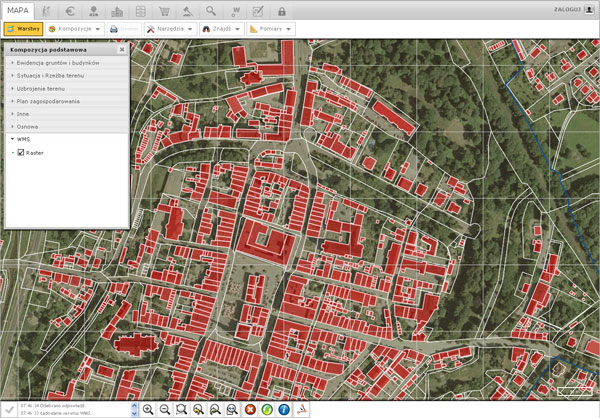Click the ZALOGUJ login link

click(x=567, y=9)
